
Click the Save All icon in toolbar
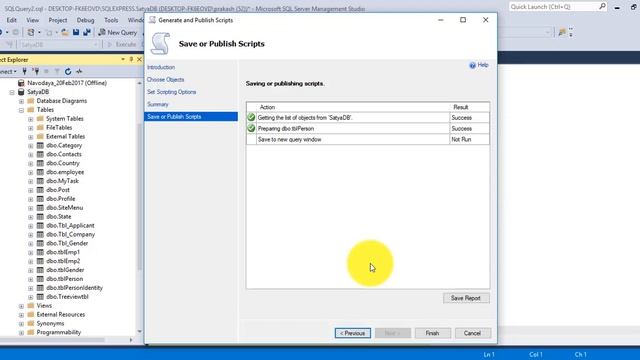coord(87,32)
